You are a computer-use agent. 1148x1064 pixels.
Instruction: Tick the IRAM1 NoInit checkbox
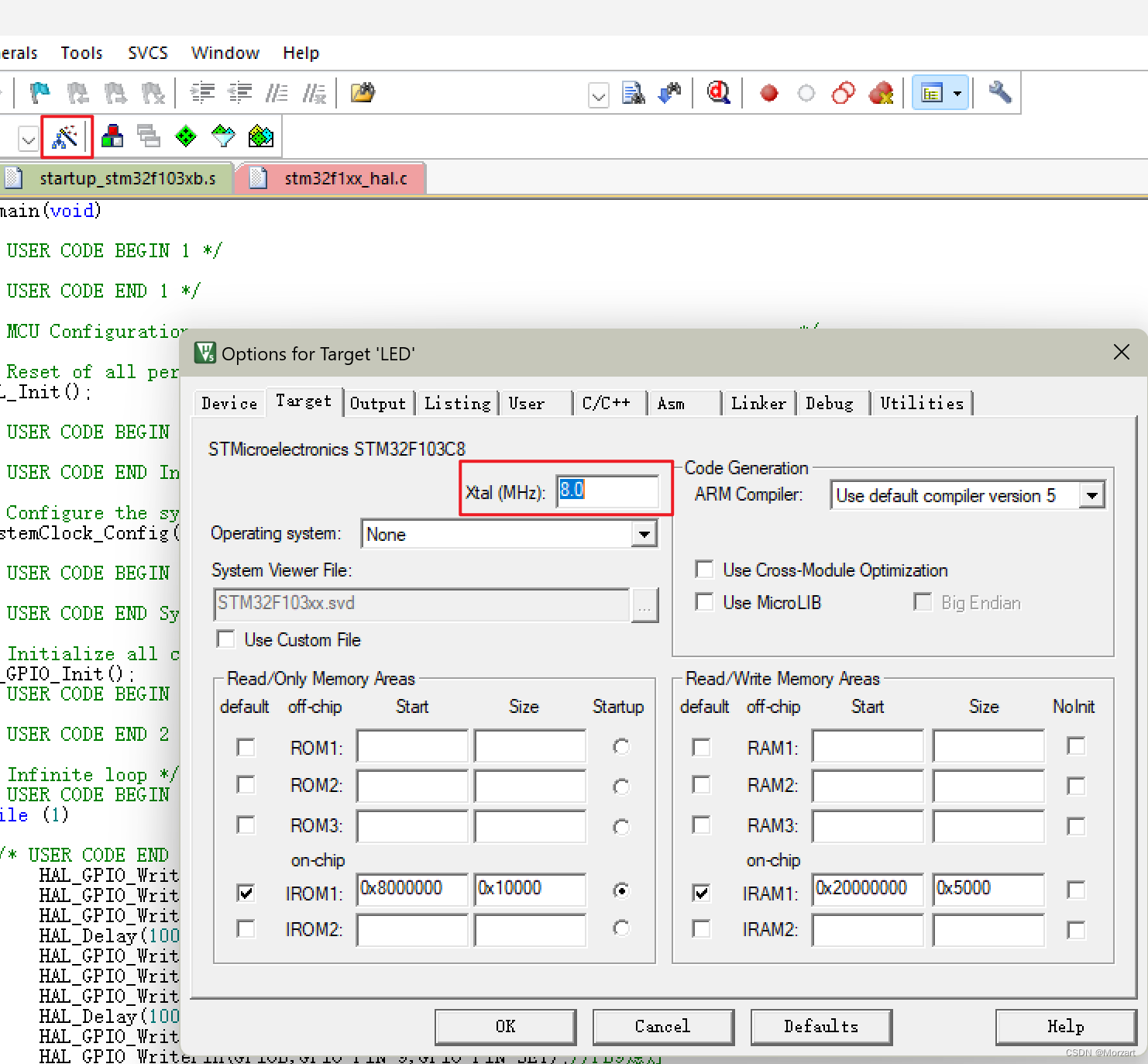(x=1076, y=890)
